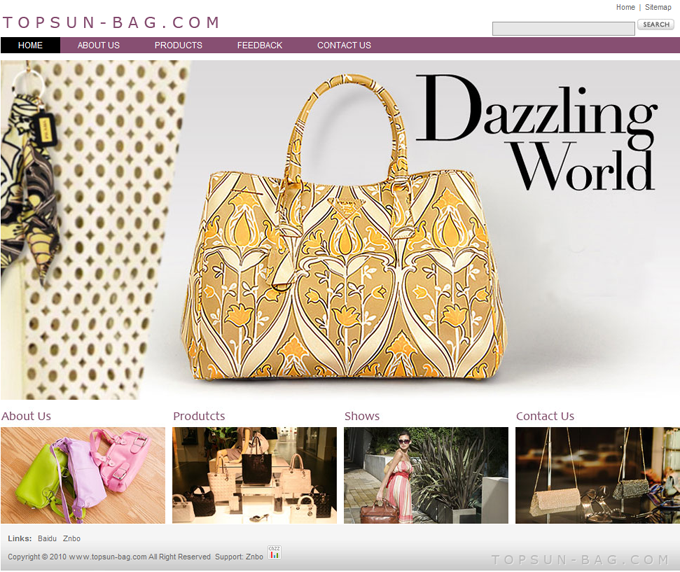This screenshot has width=680, height=572.
Task: Click the colorful handbags About Us thumbnail
Action: point(83,475)
